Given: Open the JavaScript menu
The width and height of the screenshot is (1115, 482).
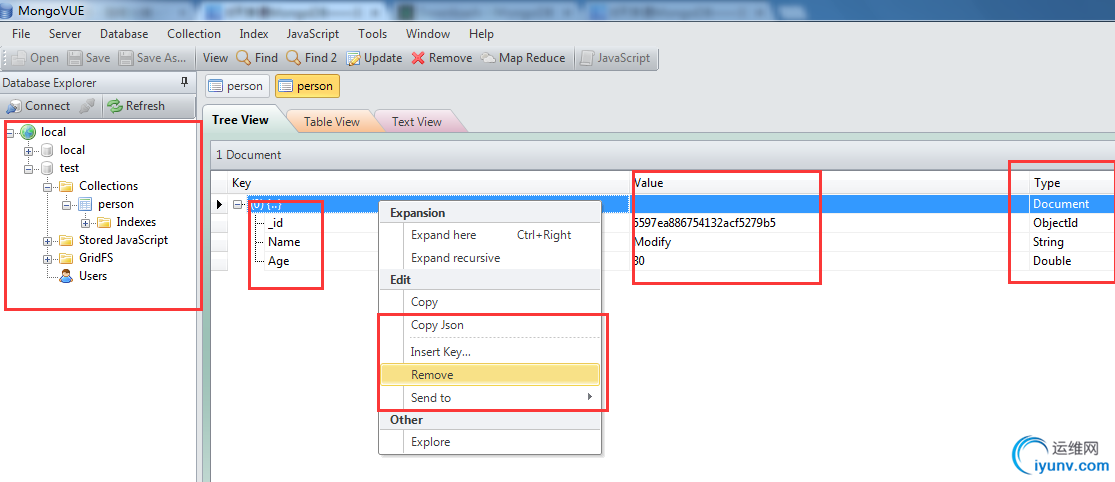Looking at the screenshot, I should point(313,33).
